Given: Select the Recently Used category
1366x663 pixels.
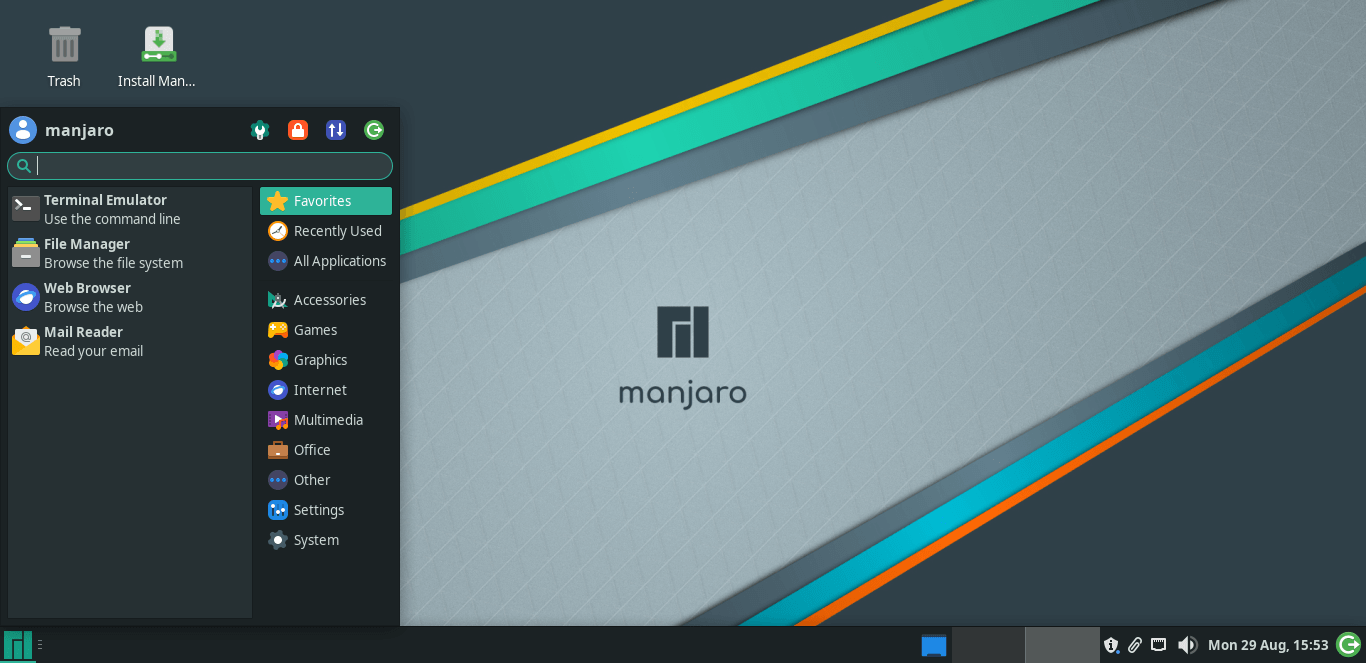Looking at the screenshot, I should coord(326,231).
